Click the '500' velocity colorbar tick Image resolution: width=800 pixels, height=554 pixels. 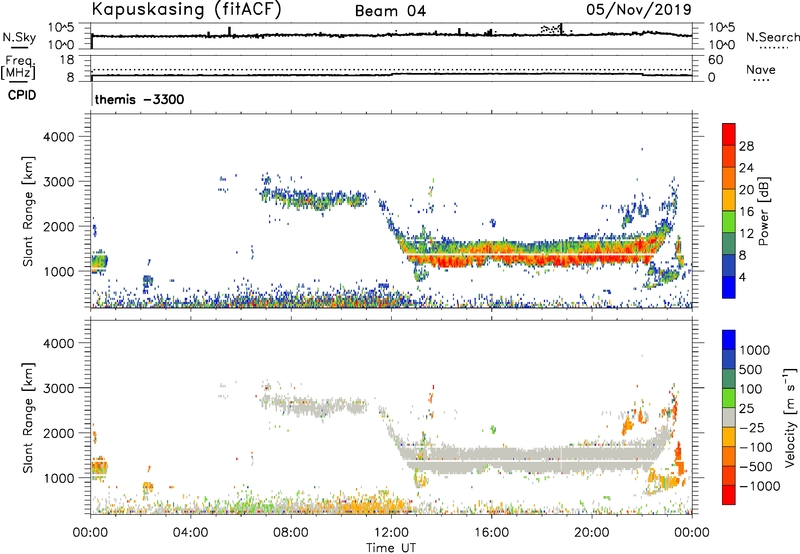tap(752, 370)
